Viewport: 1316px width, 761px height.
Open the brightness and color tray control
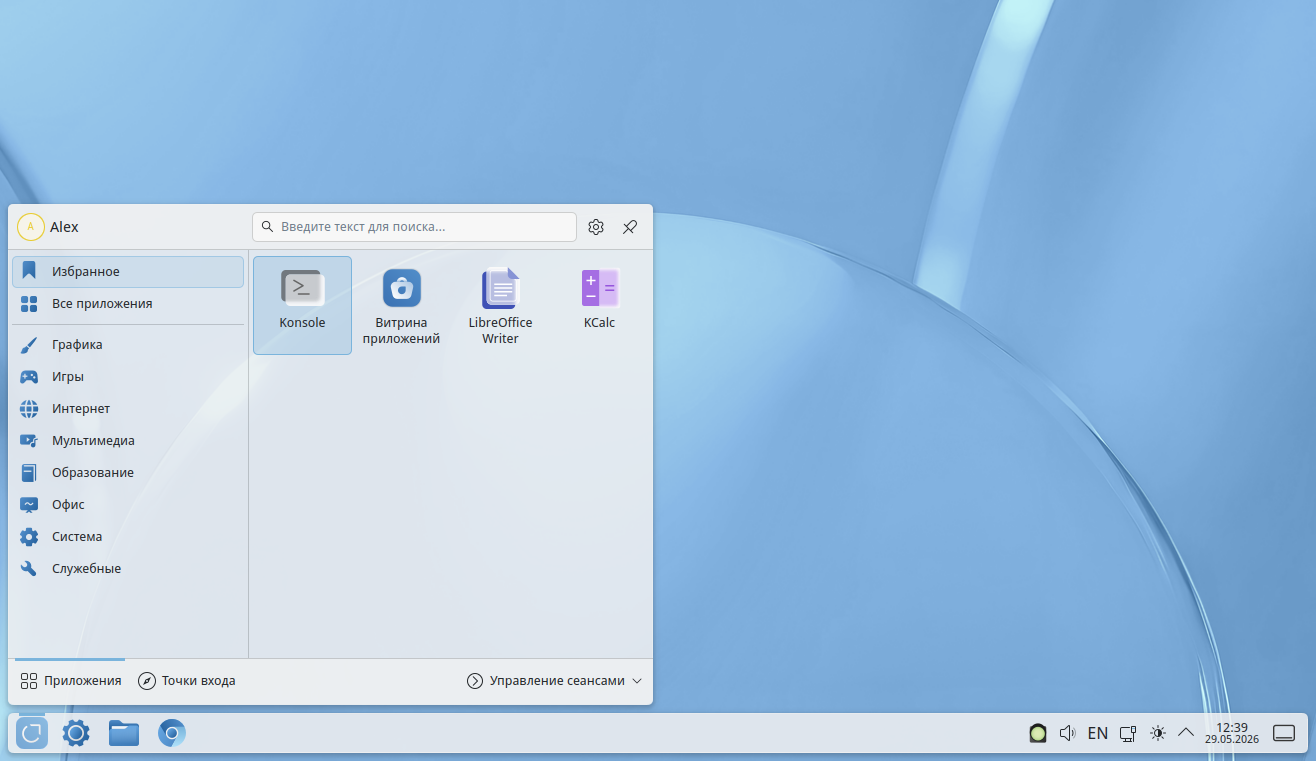1158,733
